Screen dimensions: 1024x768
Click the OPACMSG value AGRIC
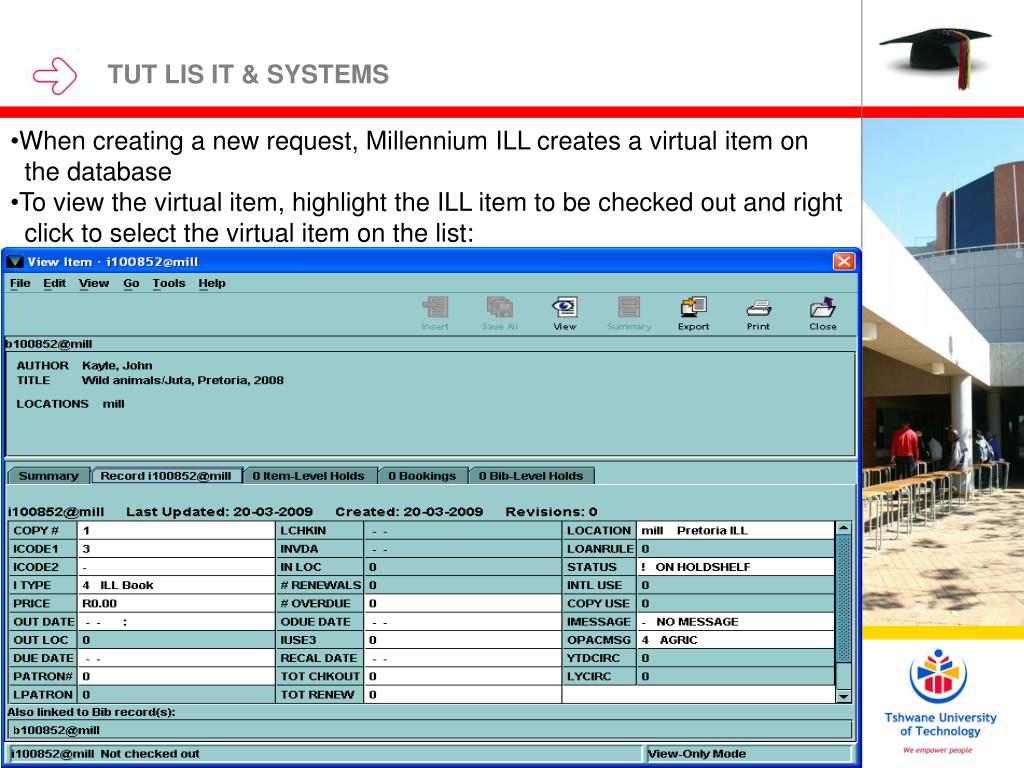[735, 640]
